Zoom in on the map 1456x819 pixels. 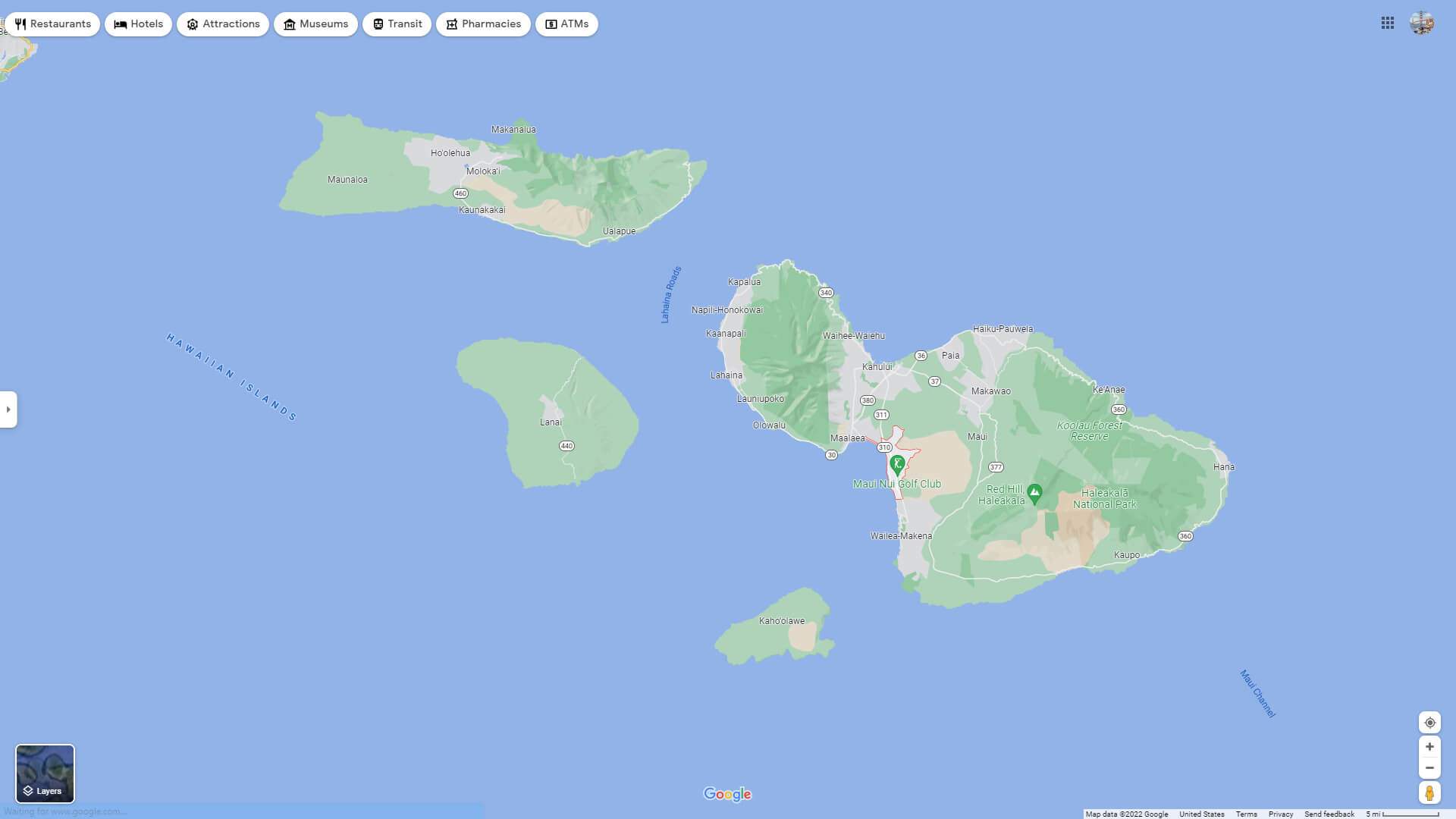click(x=1429, y=747)
